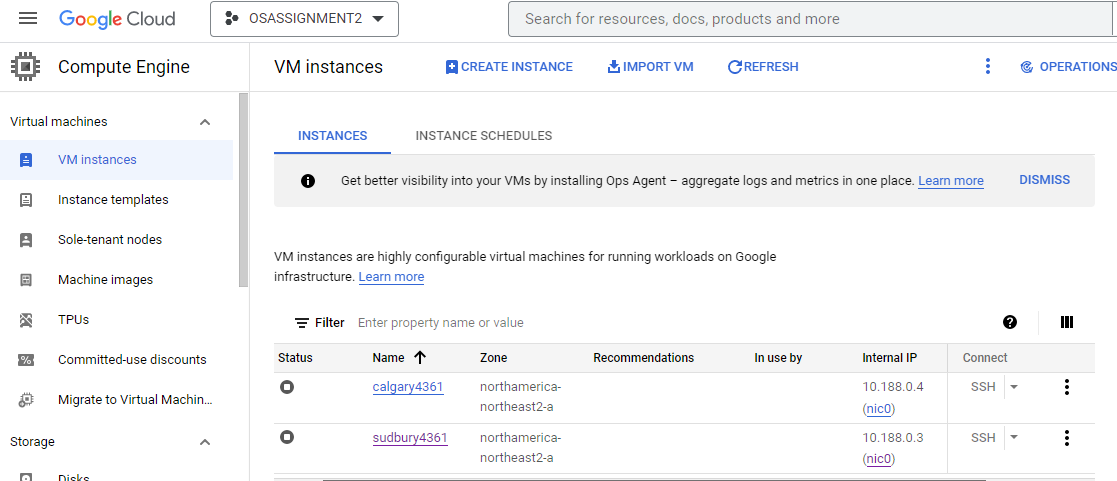Screen dimensions: 1117x481
Task: Collapse the Virtual machines section
Action: (x=205, y=122)
